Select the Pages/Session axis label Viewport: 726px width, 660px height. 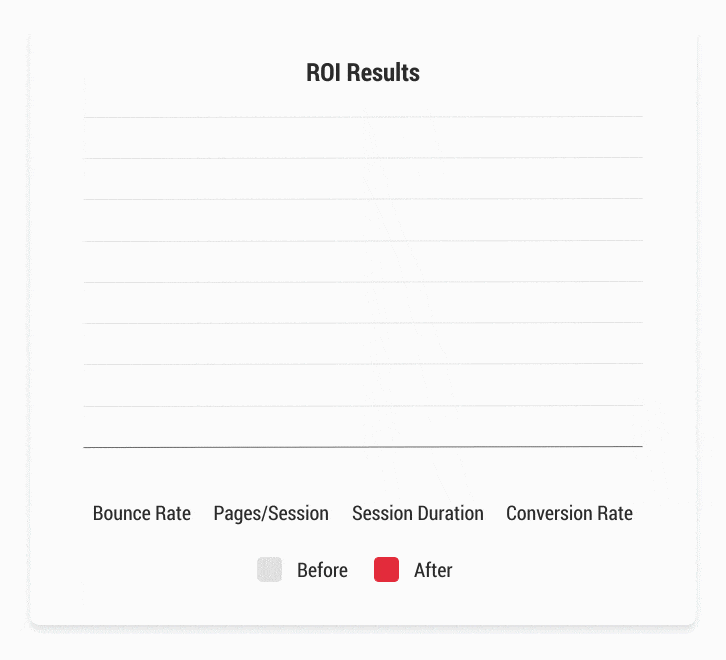click(x=271, y=514)
